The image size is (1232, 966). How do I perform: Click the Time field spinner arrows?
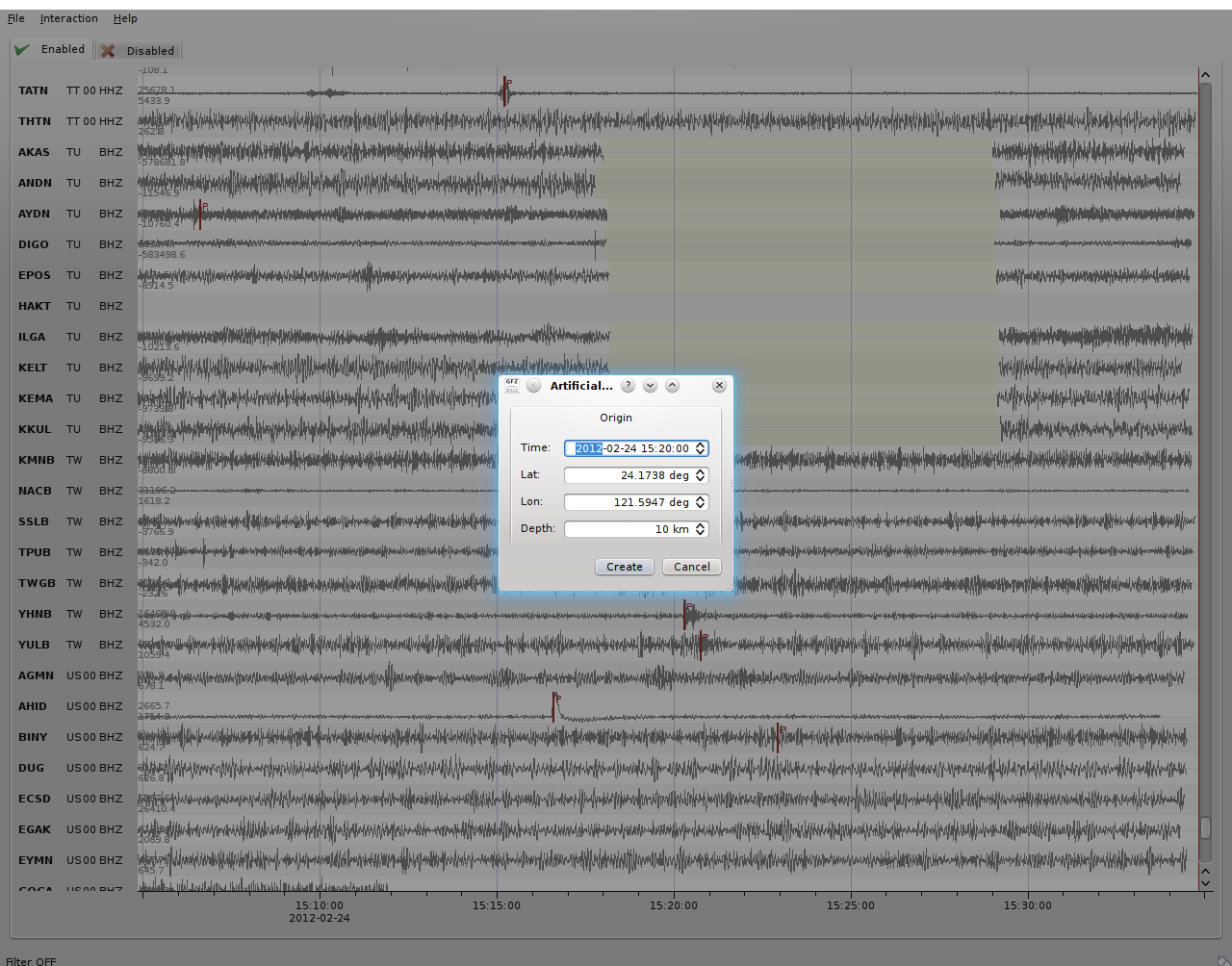pyautogui.click(x=701, y=448)
